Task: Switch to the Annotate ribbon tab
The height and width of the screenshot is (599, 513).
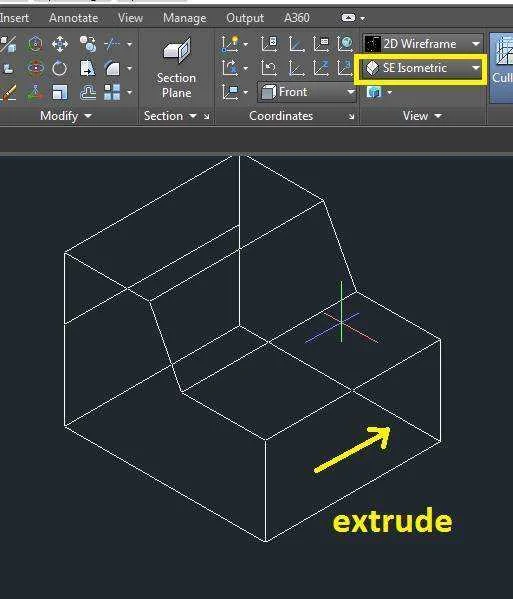Action: [x=74, y=18]
